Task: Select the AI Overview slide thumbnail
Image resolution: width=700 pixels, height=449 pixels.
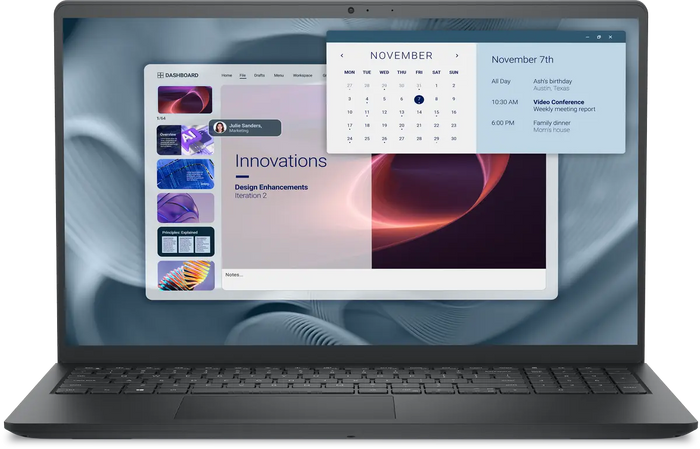Action: coord(185,140)
